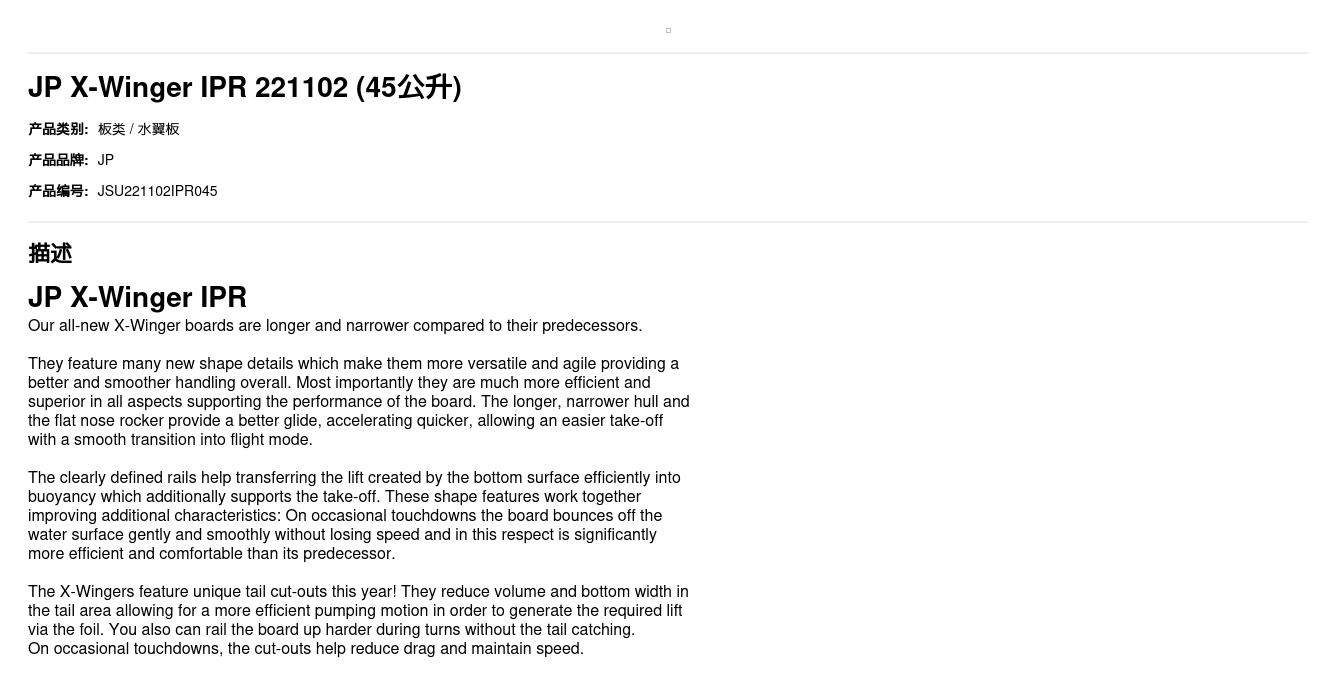1328x688 pixels.
Task: Click the final line "On occasional touchdowns, the cut-outs"
Action: coord(305,649)
